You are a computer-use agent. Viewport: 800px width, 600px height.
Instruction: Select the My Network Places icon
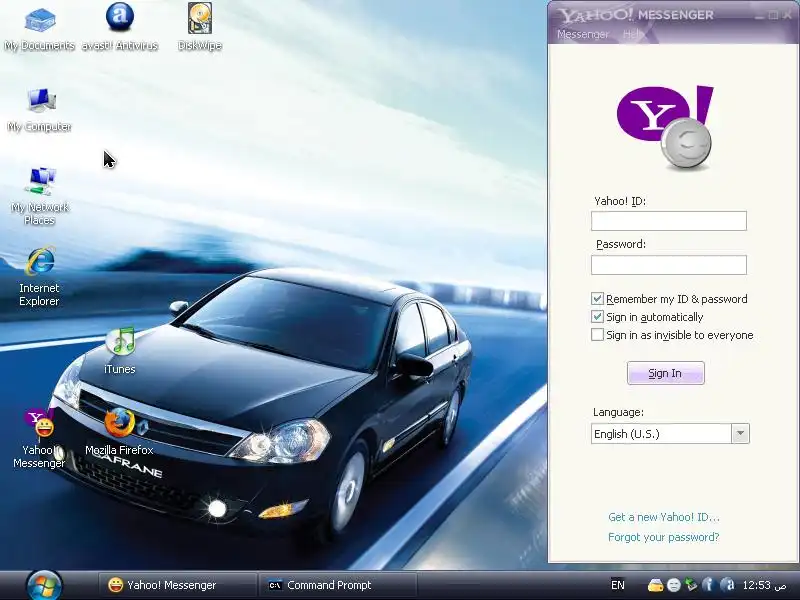point(39,196)
